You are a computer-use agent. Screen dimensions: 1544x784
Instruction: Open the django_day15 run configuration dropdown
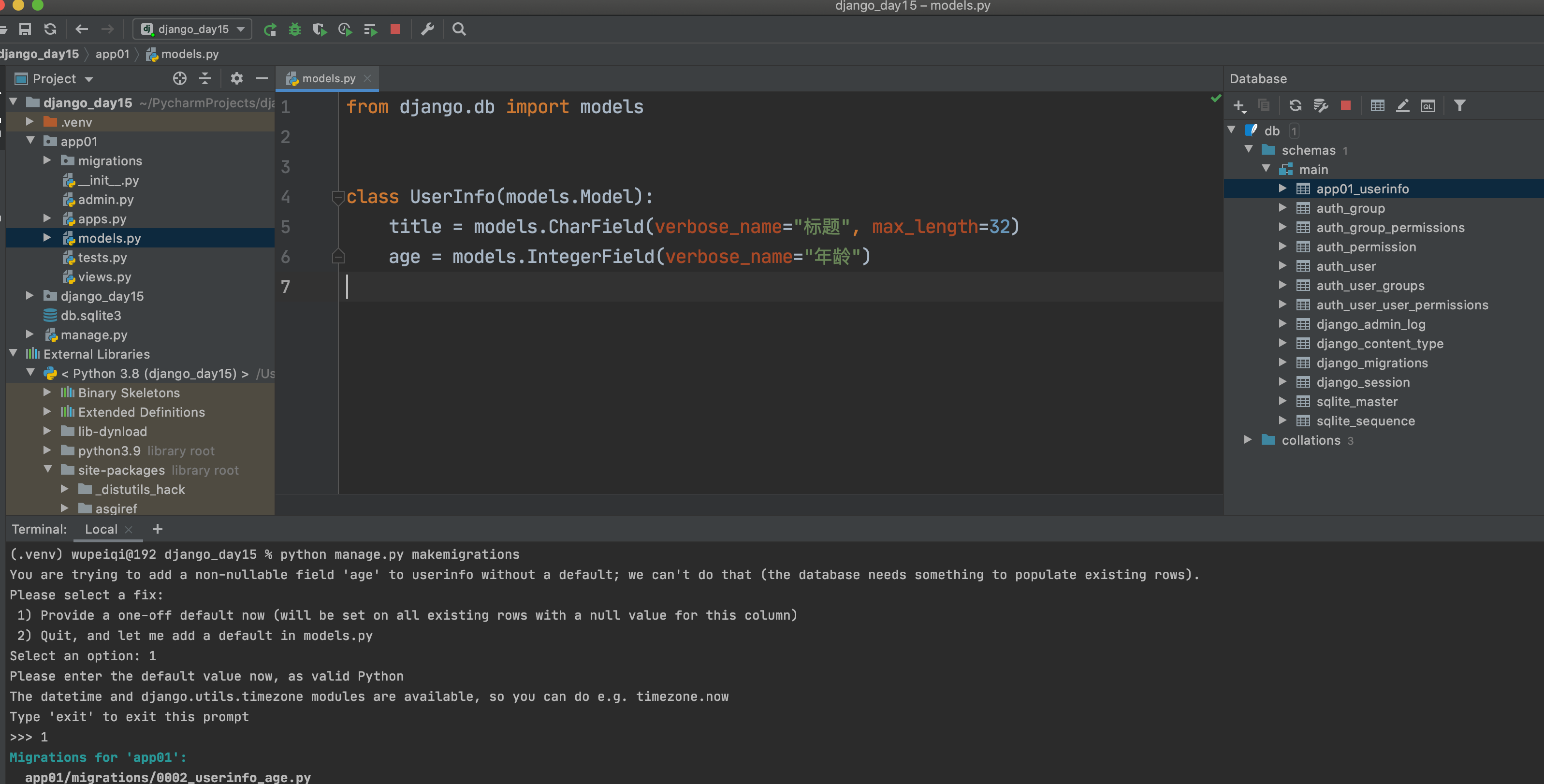[193, 29]
